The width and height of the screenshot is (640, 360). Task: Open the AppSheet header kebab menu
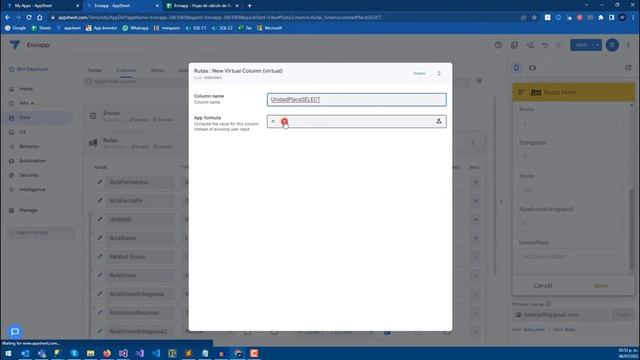[628, 45]
